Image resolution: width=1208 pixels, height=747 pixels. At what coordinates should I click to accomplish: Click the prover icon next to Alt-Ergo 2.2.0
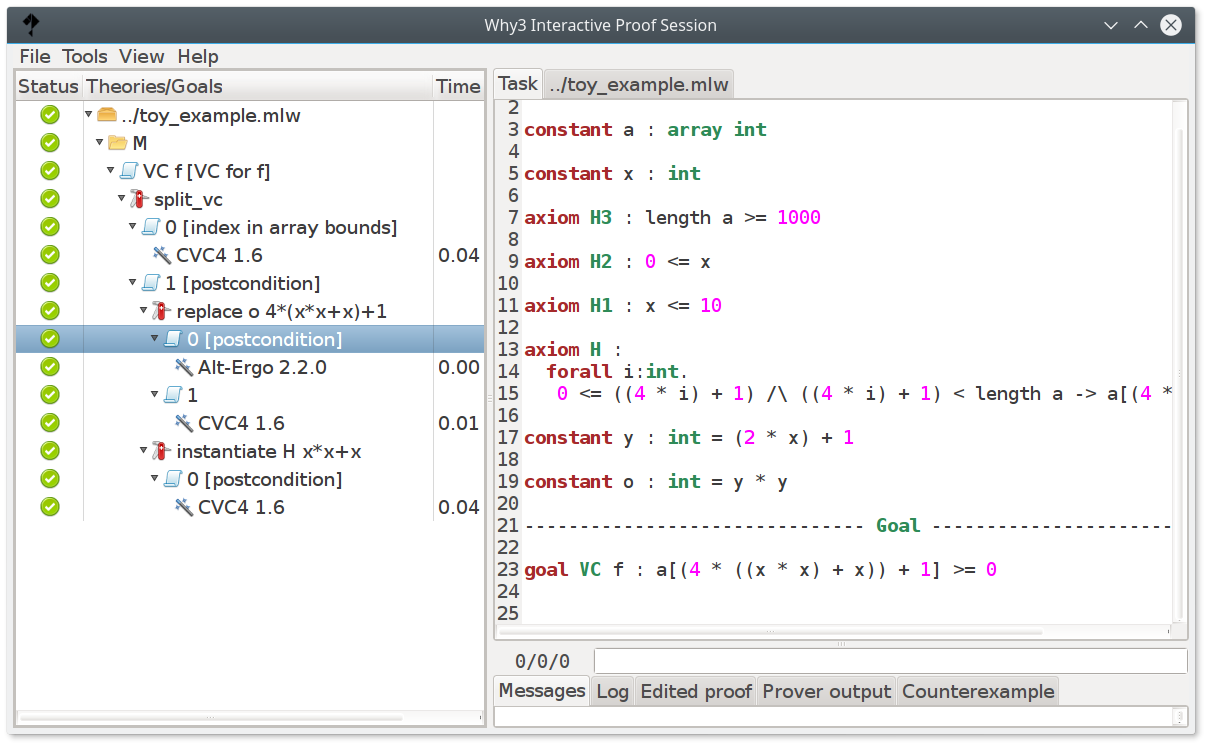click(184, 367)
